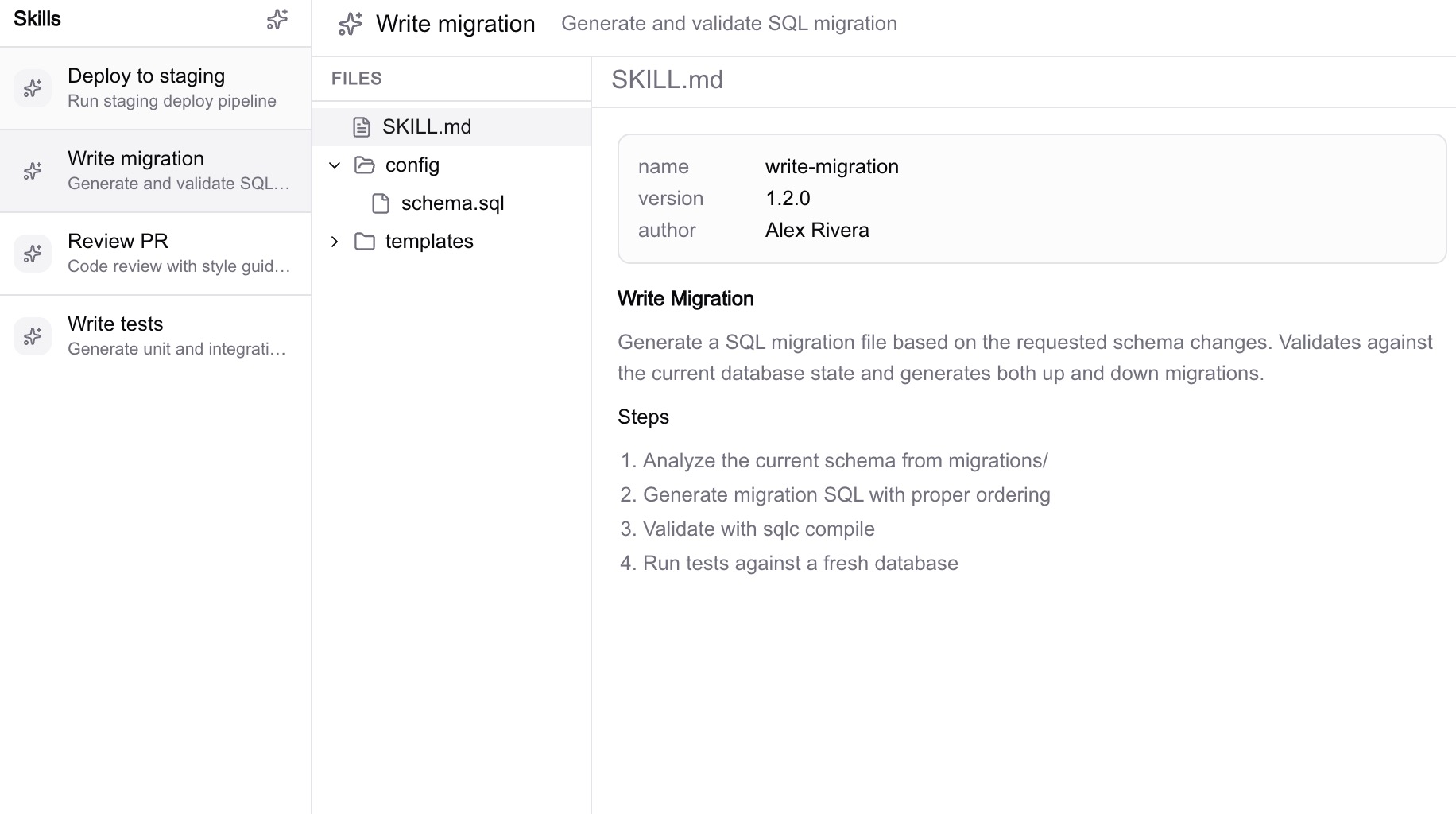Select SKILL.md in the file tree

coord(451,127)
